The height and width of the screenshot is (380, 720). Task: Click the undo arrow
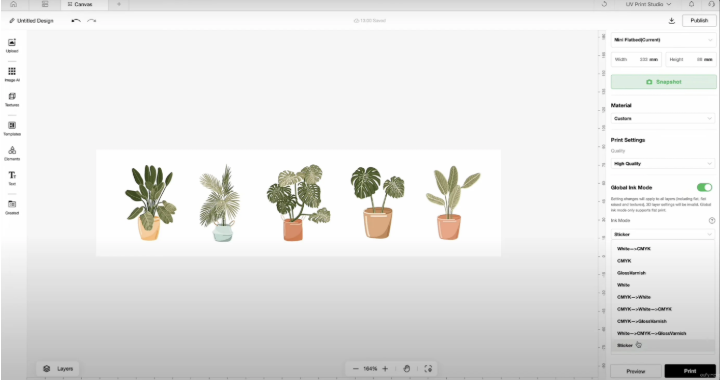[x=76, y=21]
